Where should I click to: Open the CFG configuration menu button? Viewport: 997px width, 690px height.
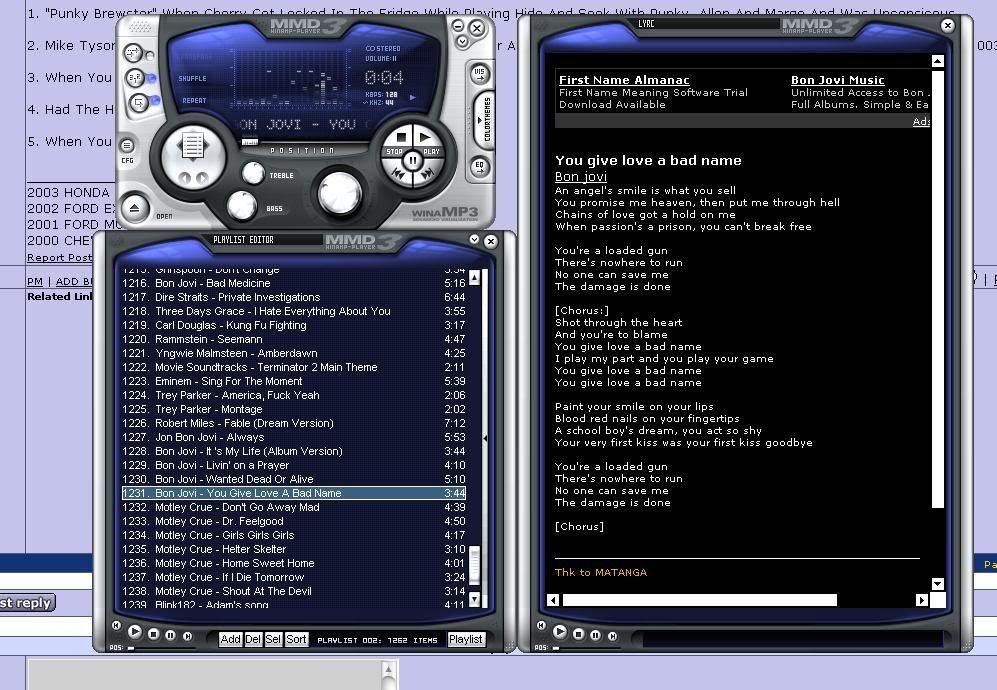click(x=127, y=146)
